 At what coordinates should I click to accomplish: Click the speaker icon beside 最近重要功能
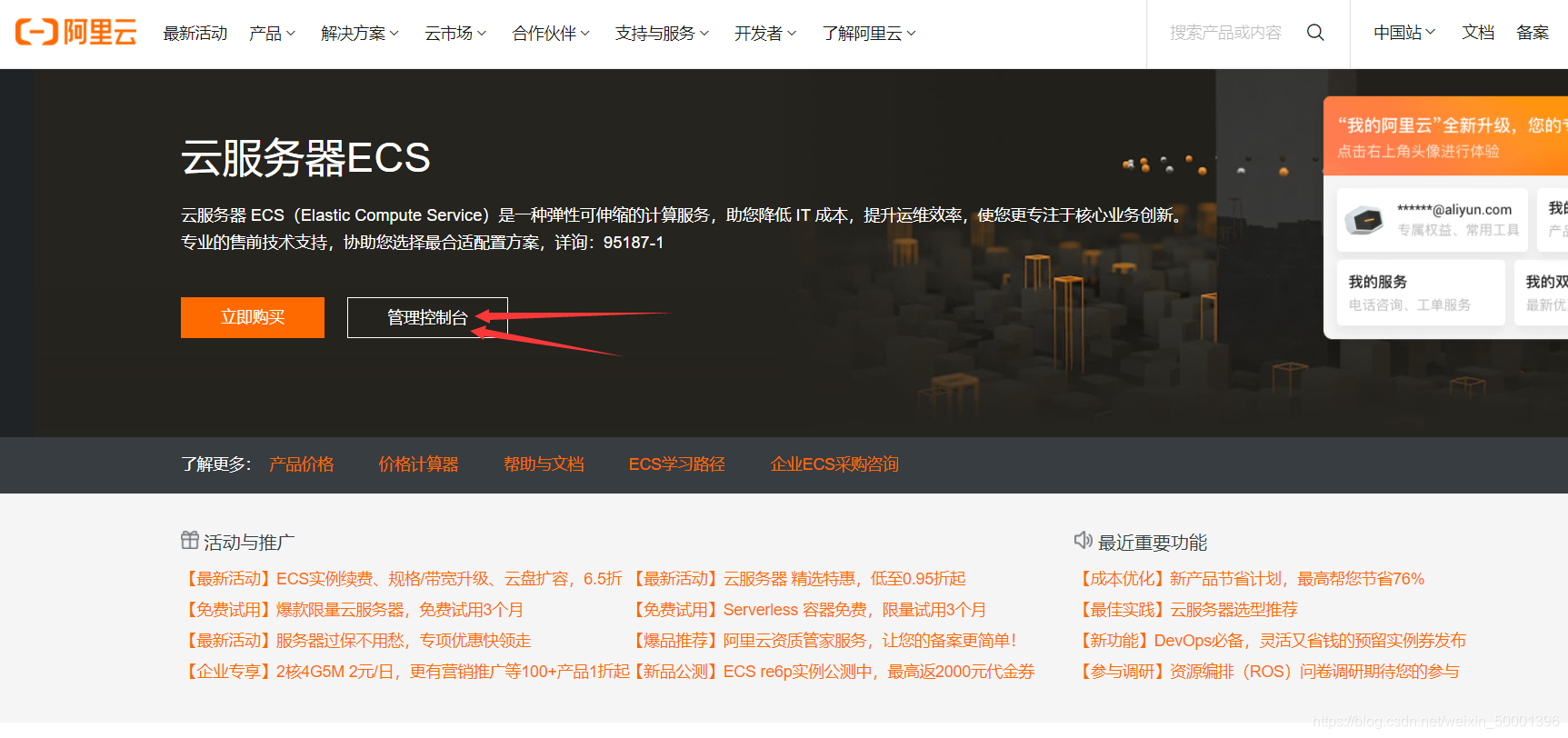tap(1083, 541)
